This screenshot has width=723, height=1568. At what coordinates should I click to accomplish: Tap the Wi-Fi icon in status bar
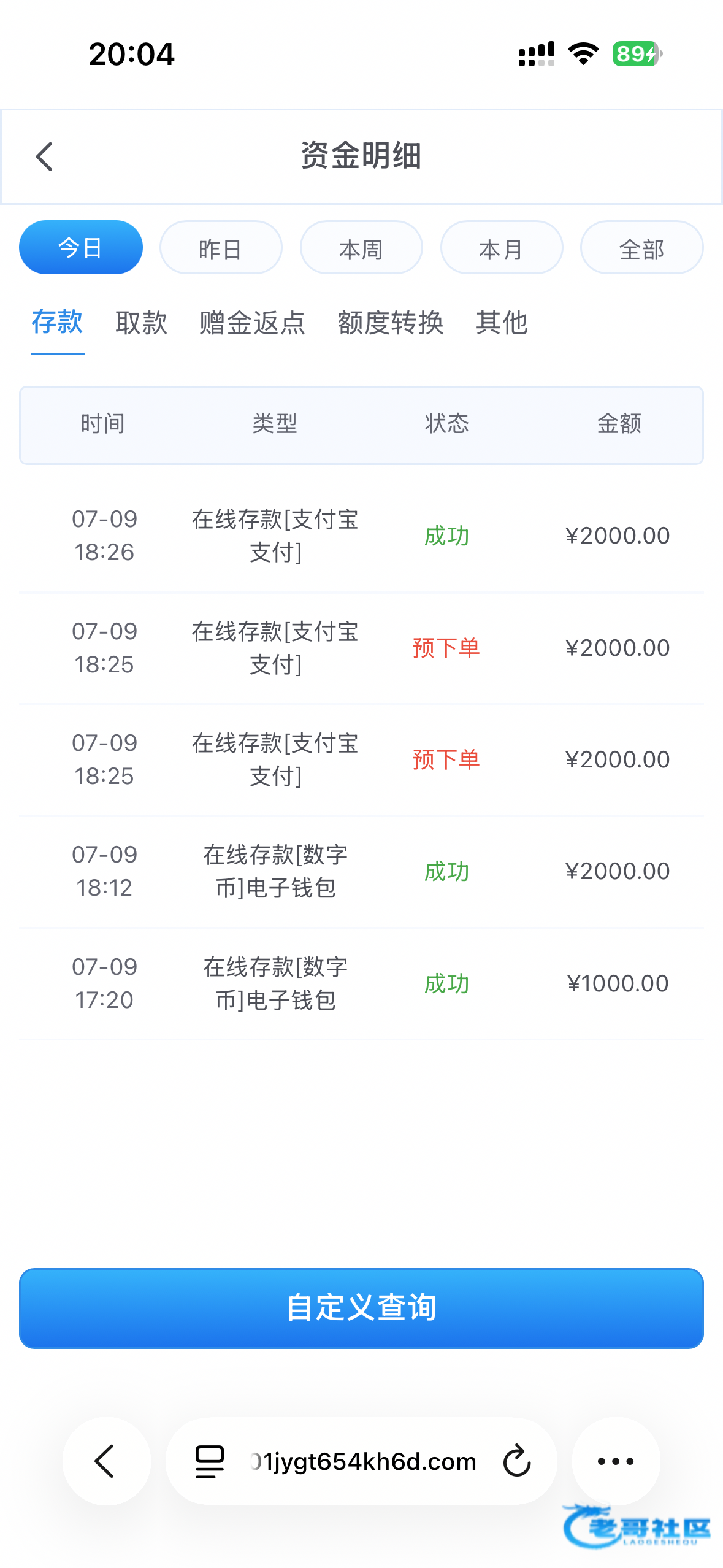coord(583,54)
